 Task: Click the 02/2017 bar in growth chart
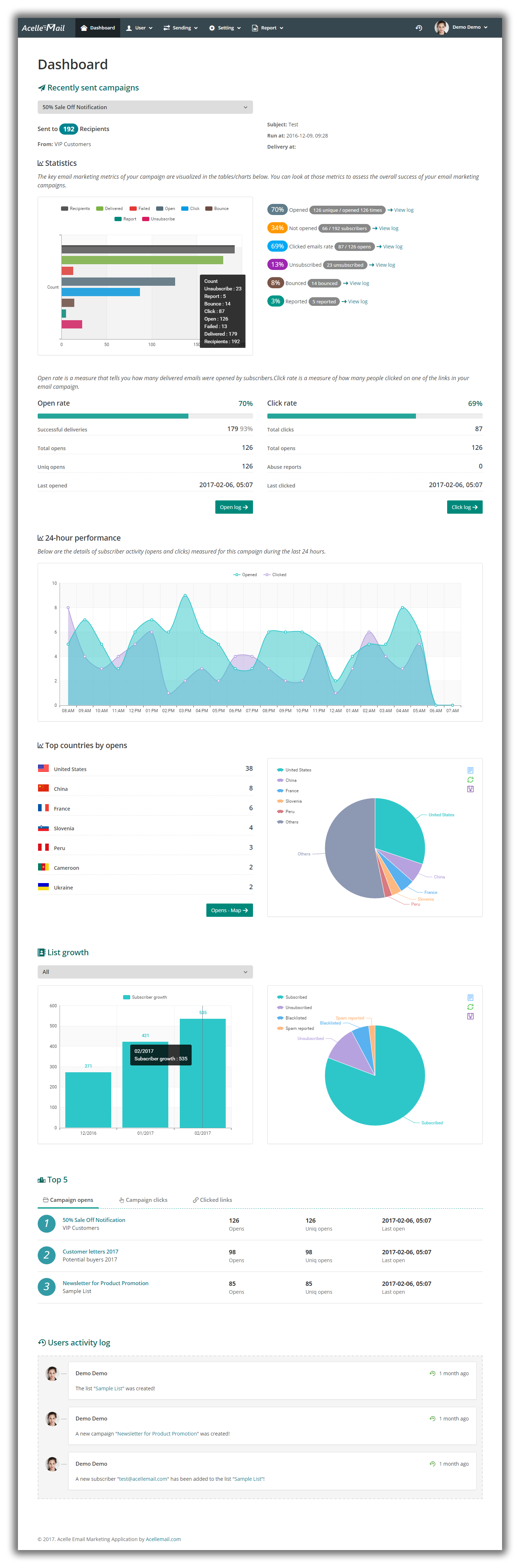pos(202,1073)
